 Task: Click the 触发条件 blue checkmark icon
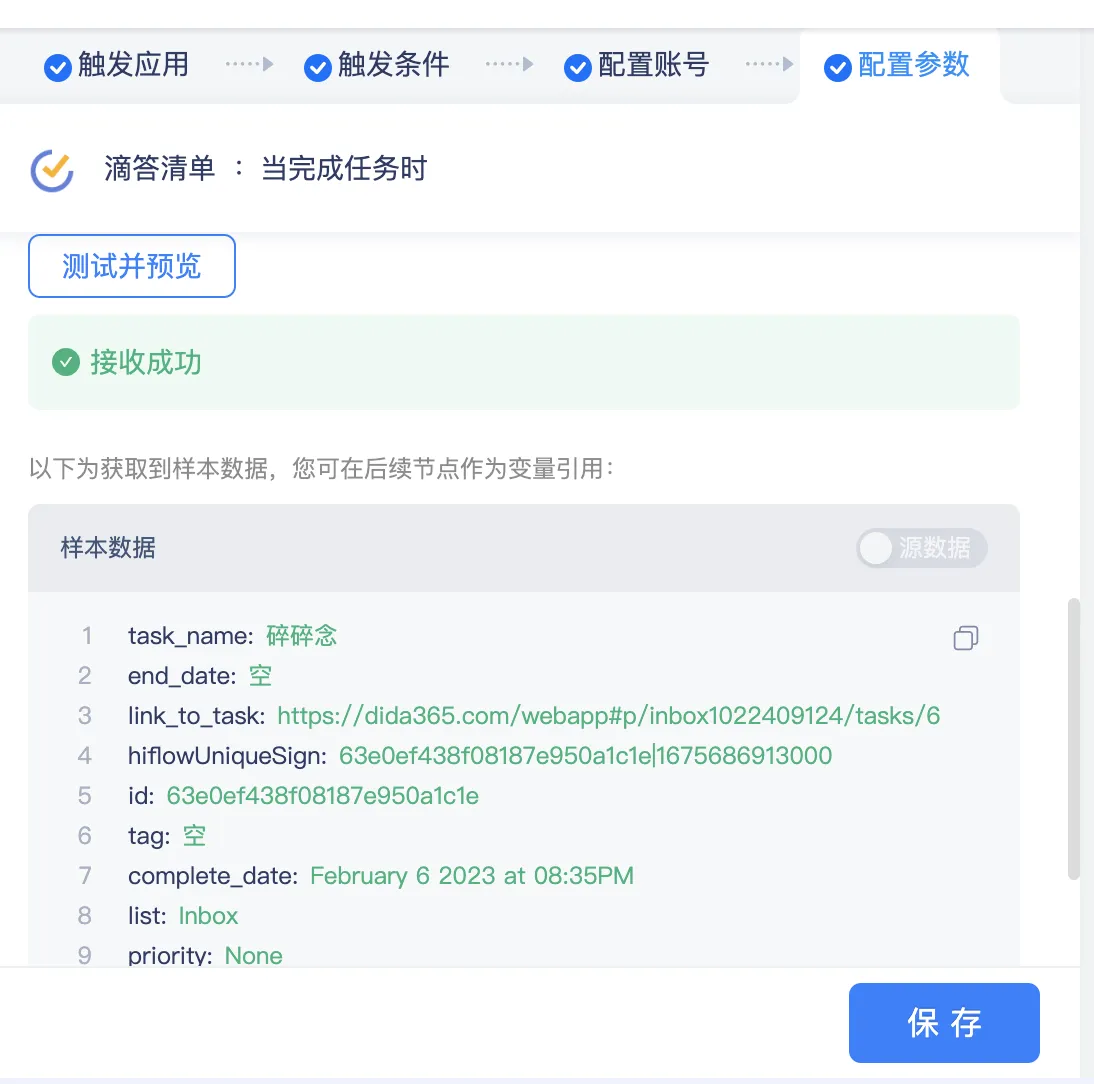click(317, 68)
